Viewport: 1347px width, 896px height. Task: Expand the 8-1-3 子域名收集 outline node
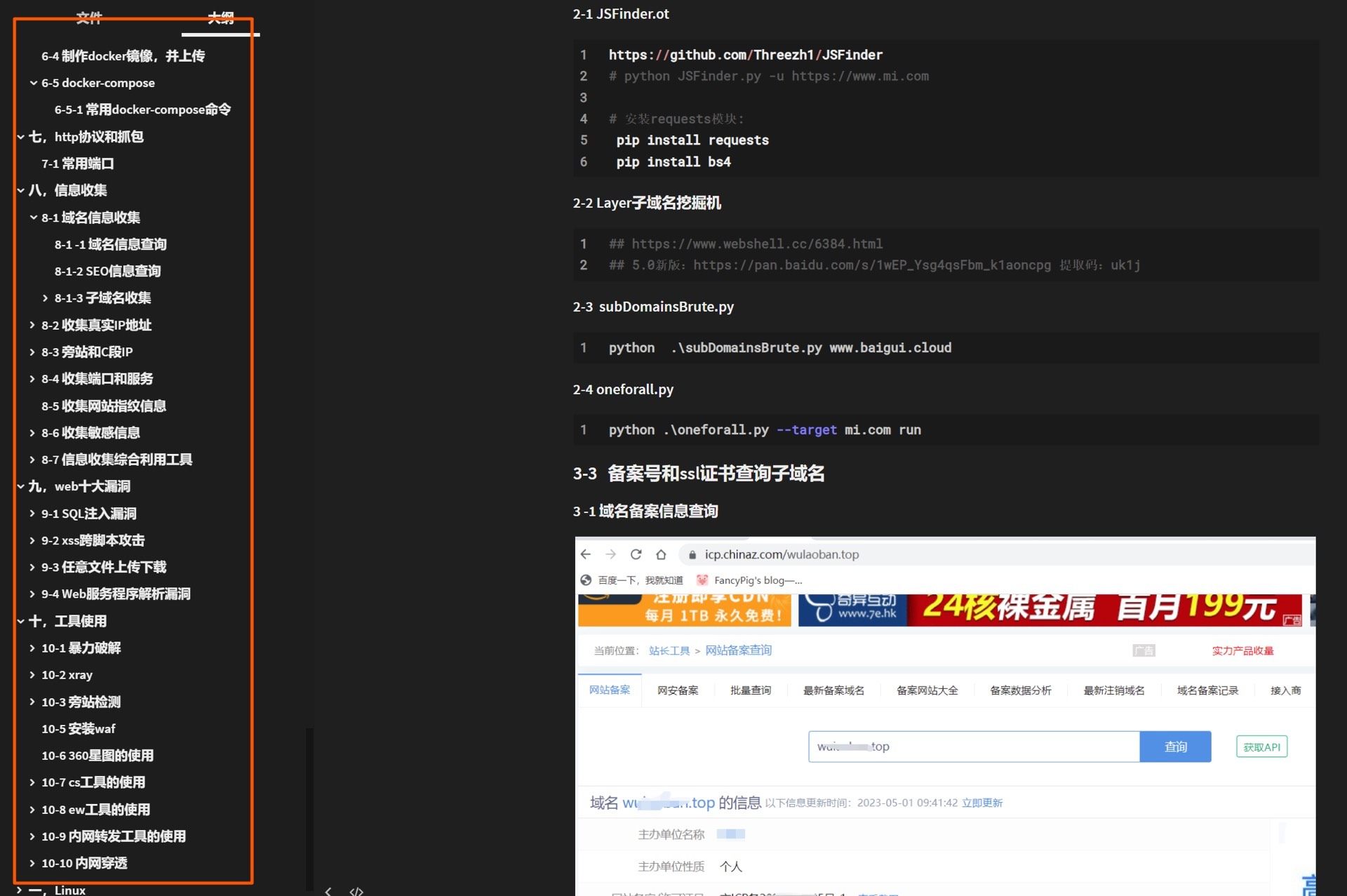pos(46,298)
